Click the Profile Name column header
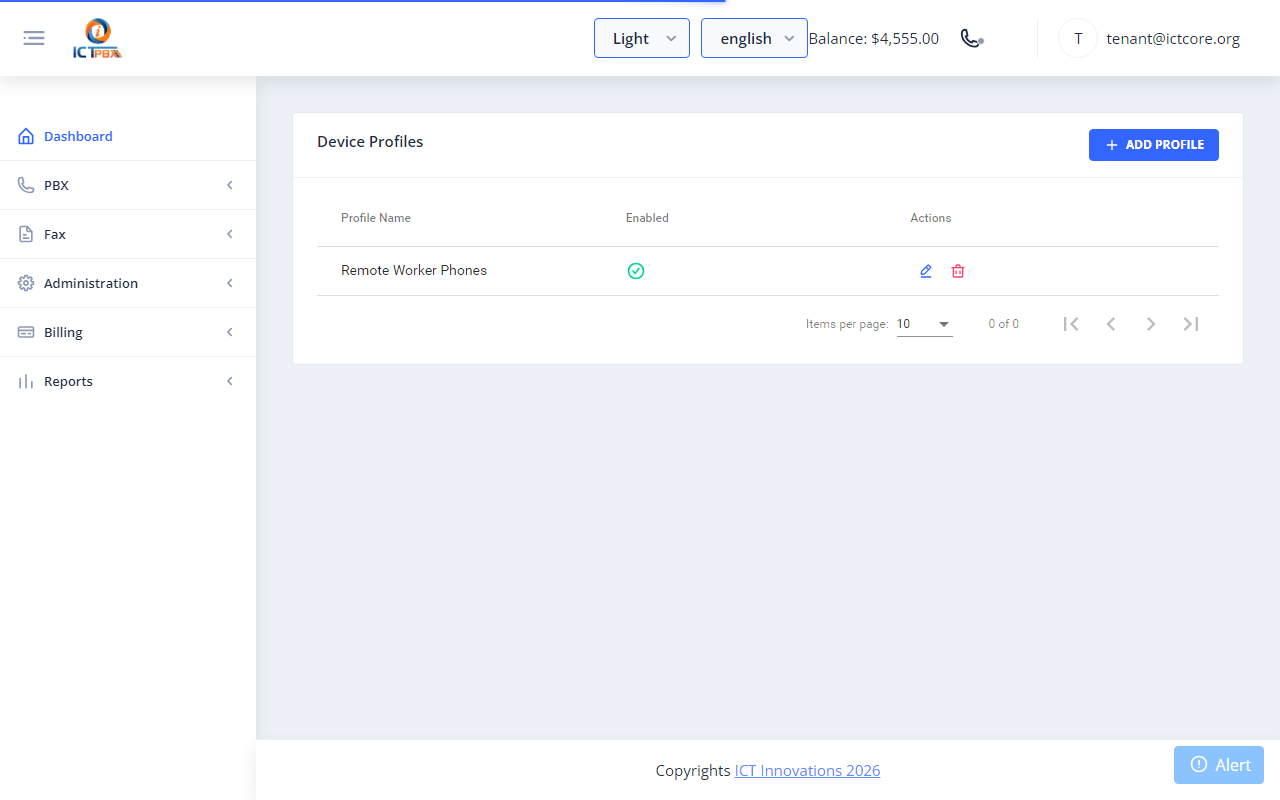 [376, 218]
